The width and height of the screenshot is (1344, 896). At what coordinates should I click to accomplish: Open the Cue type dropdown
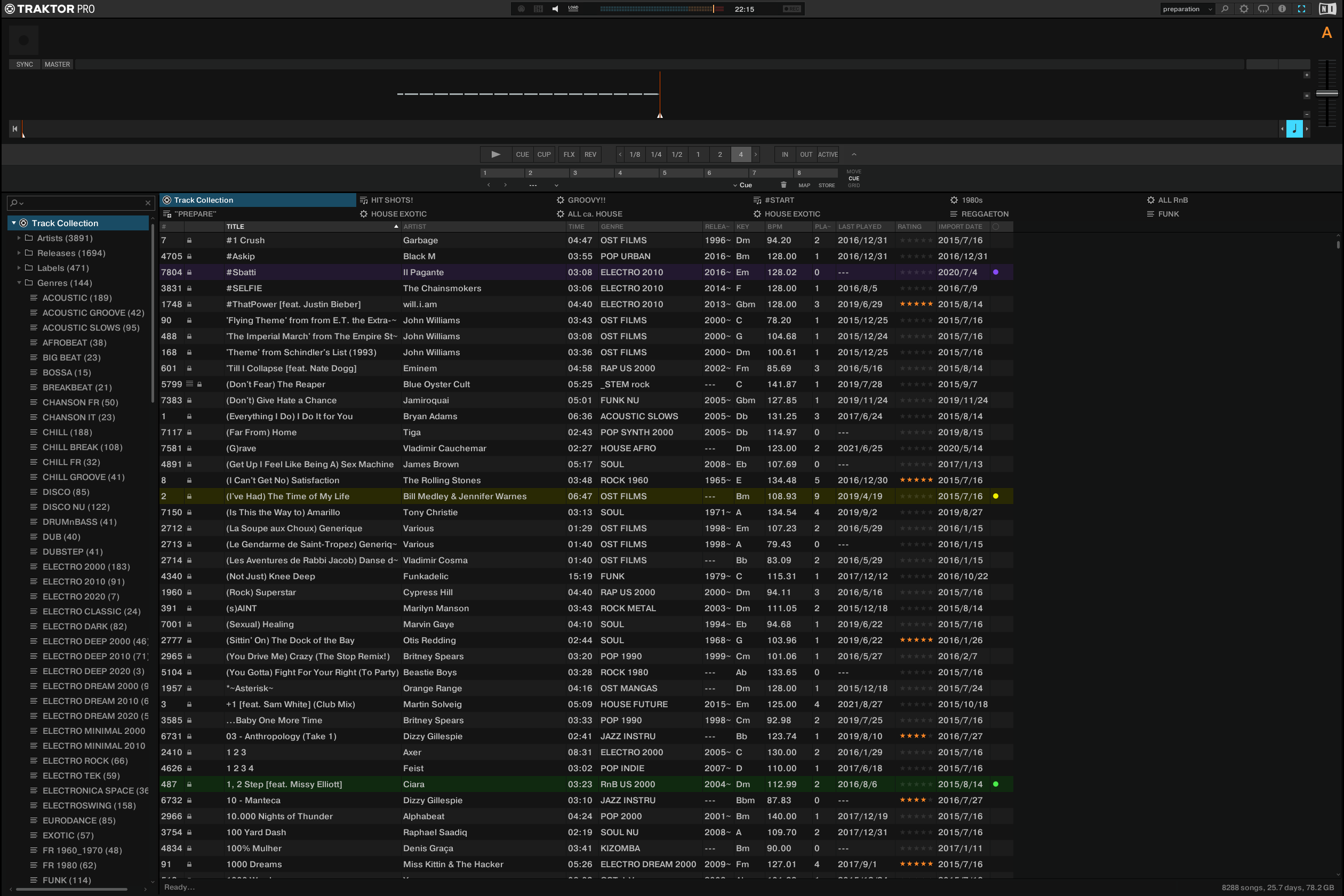tap(743, 185)
